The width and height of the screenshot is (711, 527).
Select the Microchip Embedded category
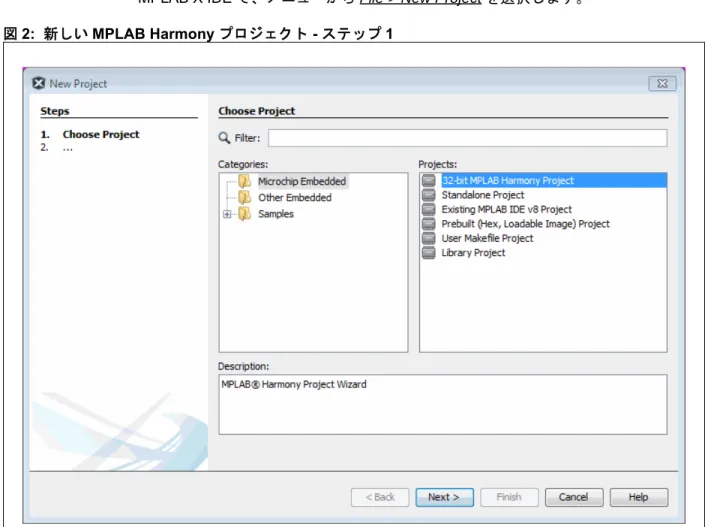302,181
